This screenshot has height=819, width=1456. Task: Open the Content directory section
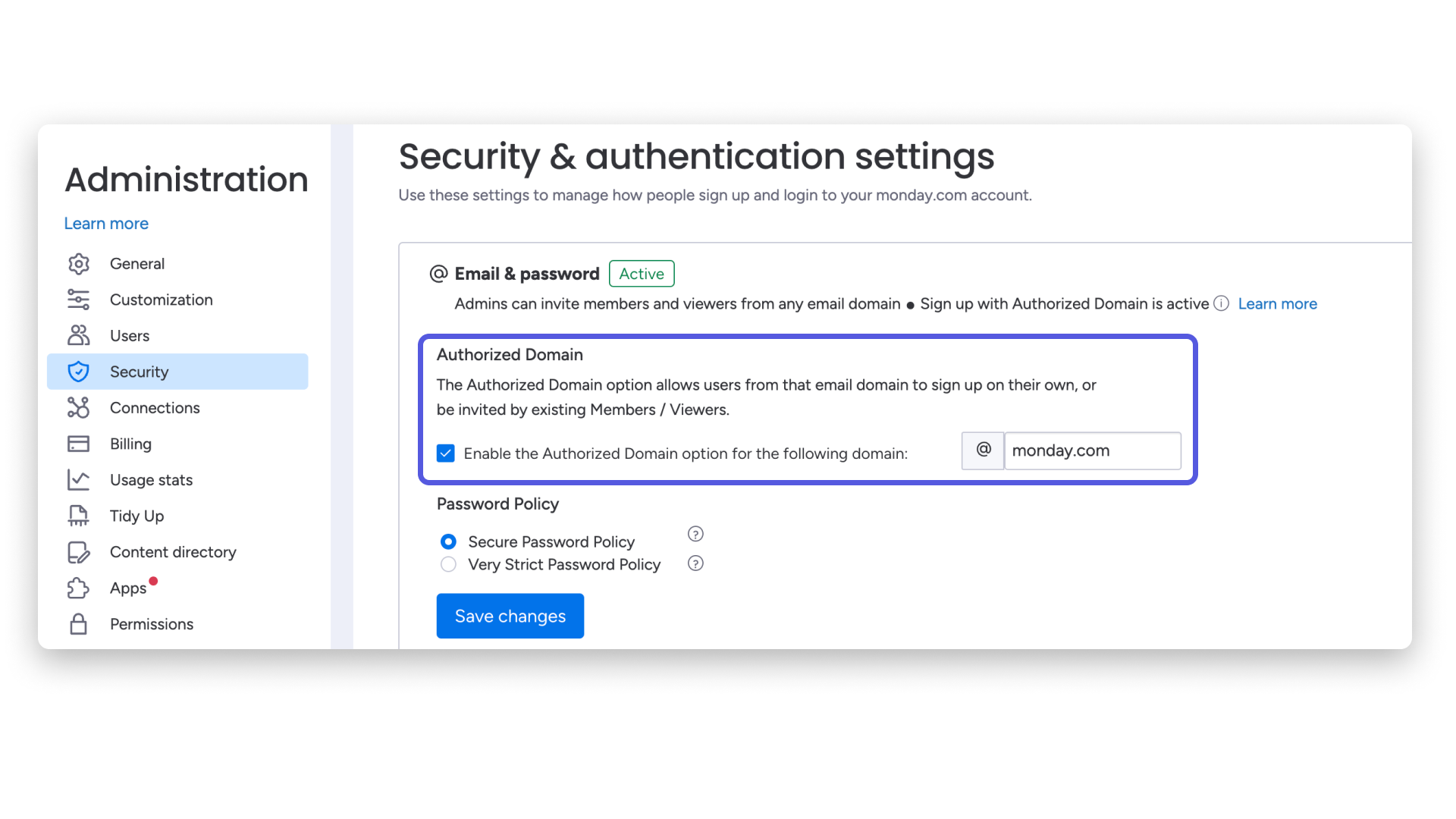pyautogui.click(x=172, y=552)
